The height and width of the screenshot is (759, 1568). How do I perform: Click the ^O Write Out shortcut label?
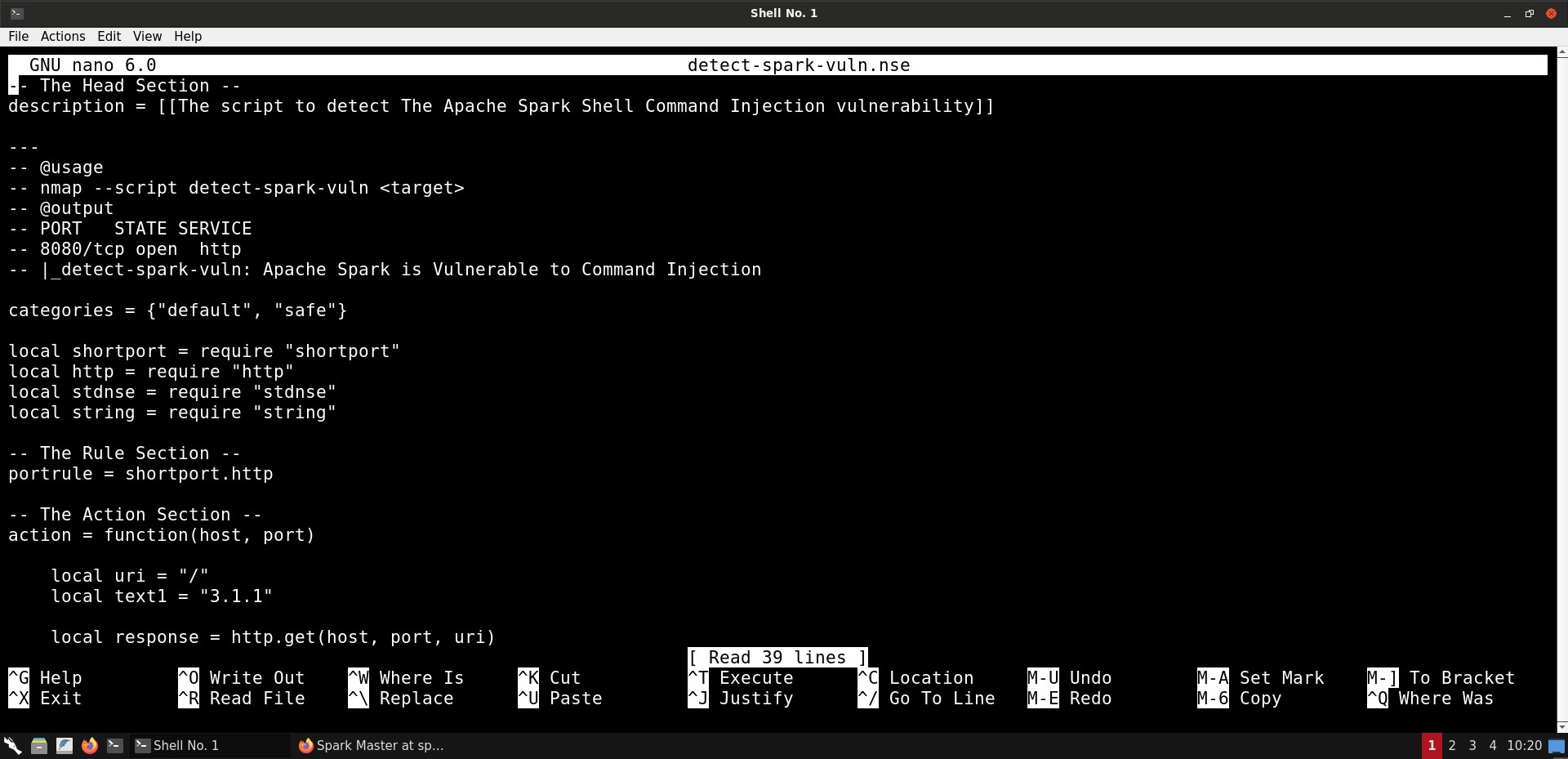point(242,678)
